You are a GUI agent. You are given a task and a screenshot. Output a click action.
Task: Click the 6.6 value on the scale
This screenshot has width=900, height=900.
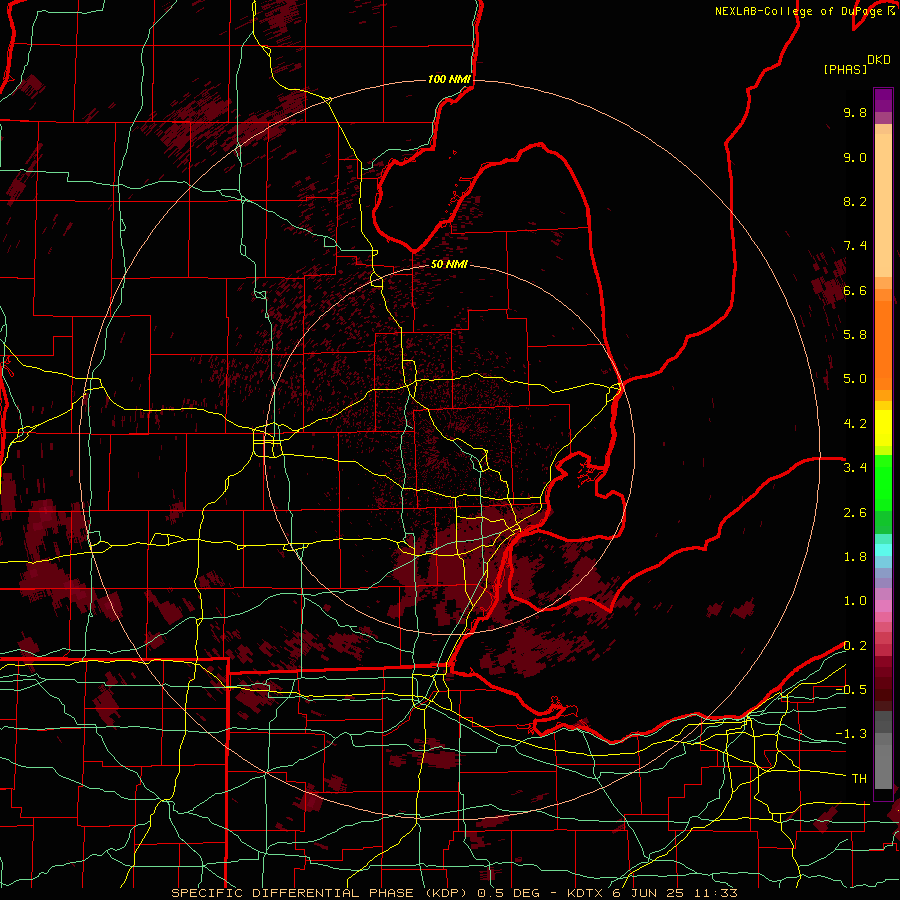[855, 290]
